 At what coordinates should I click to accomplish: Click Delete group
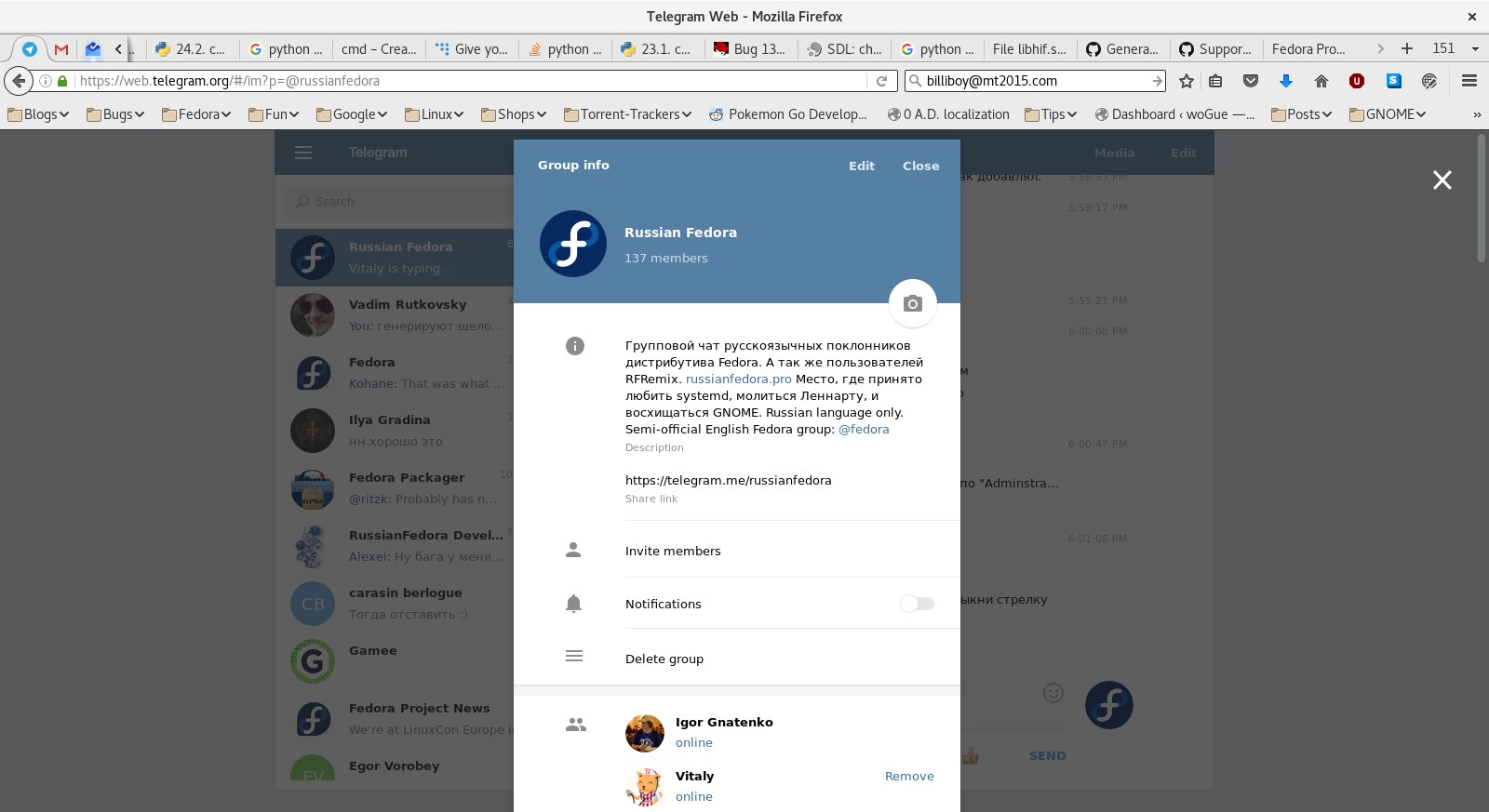[664, 659]
